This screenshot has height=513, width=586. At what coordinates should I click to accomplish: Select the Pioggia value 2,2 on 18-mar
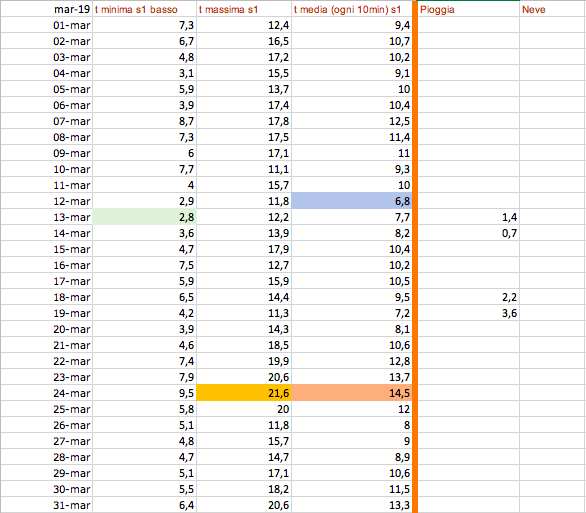(x=468, y=297)
